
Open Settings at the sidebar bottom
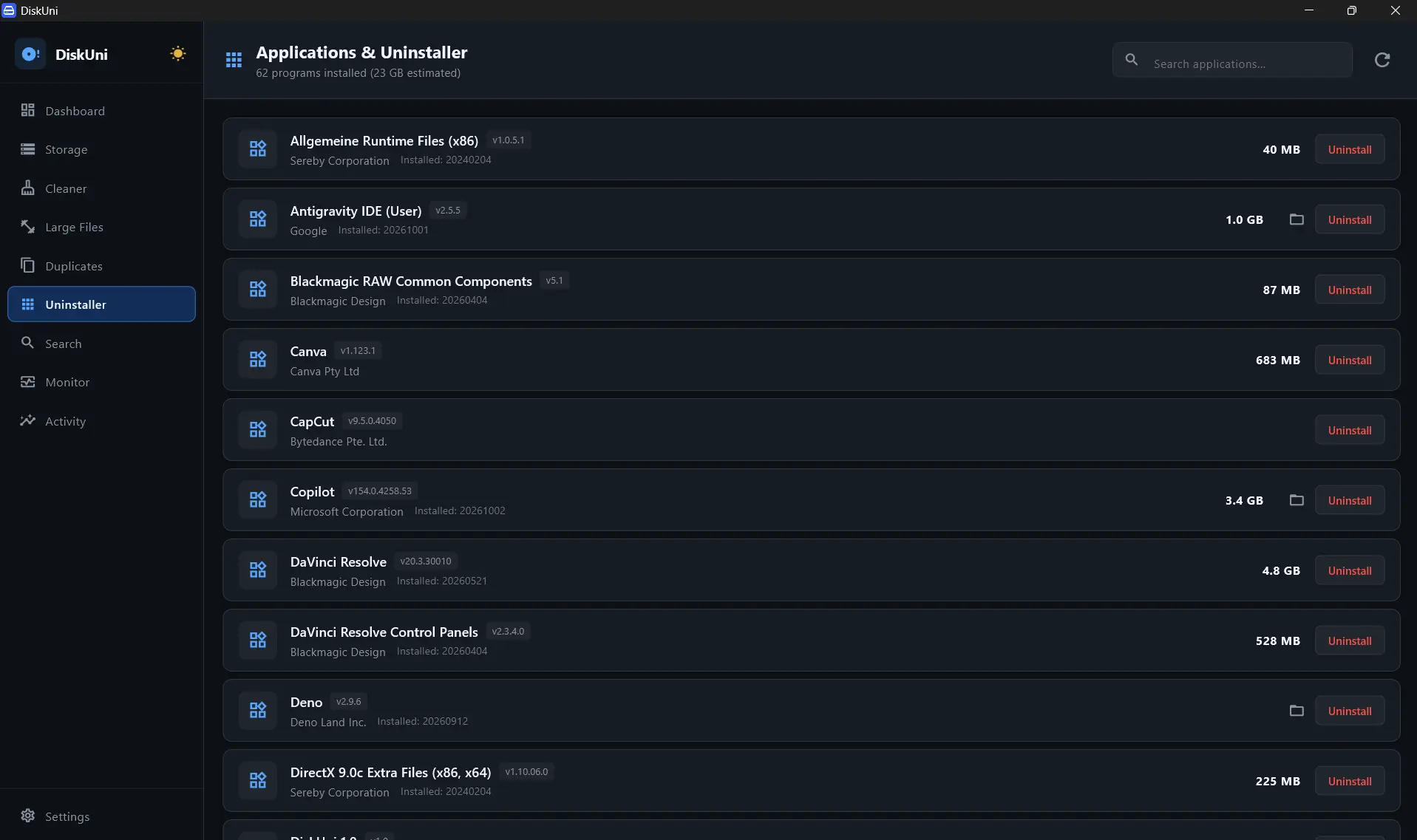click(101, 816)
